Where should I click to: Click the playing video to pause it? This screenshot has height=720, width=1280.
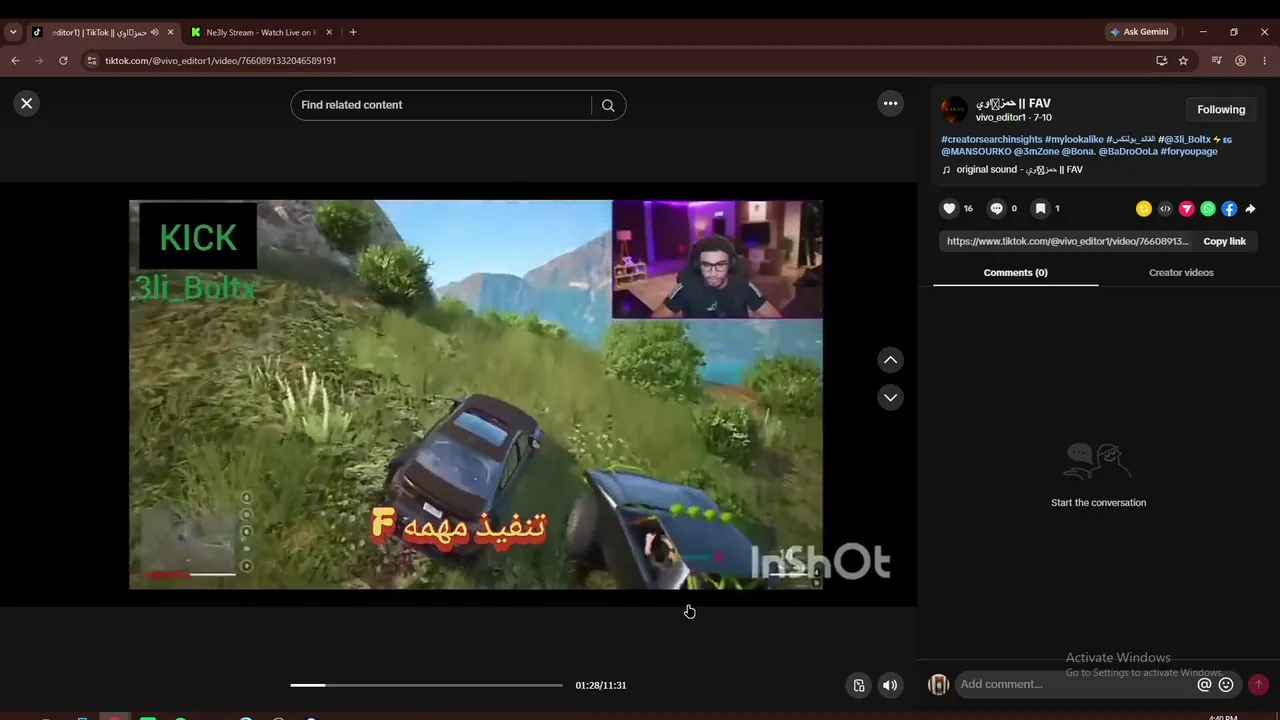point(476,394)
